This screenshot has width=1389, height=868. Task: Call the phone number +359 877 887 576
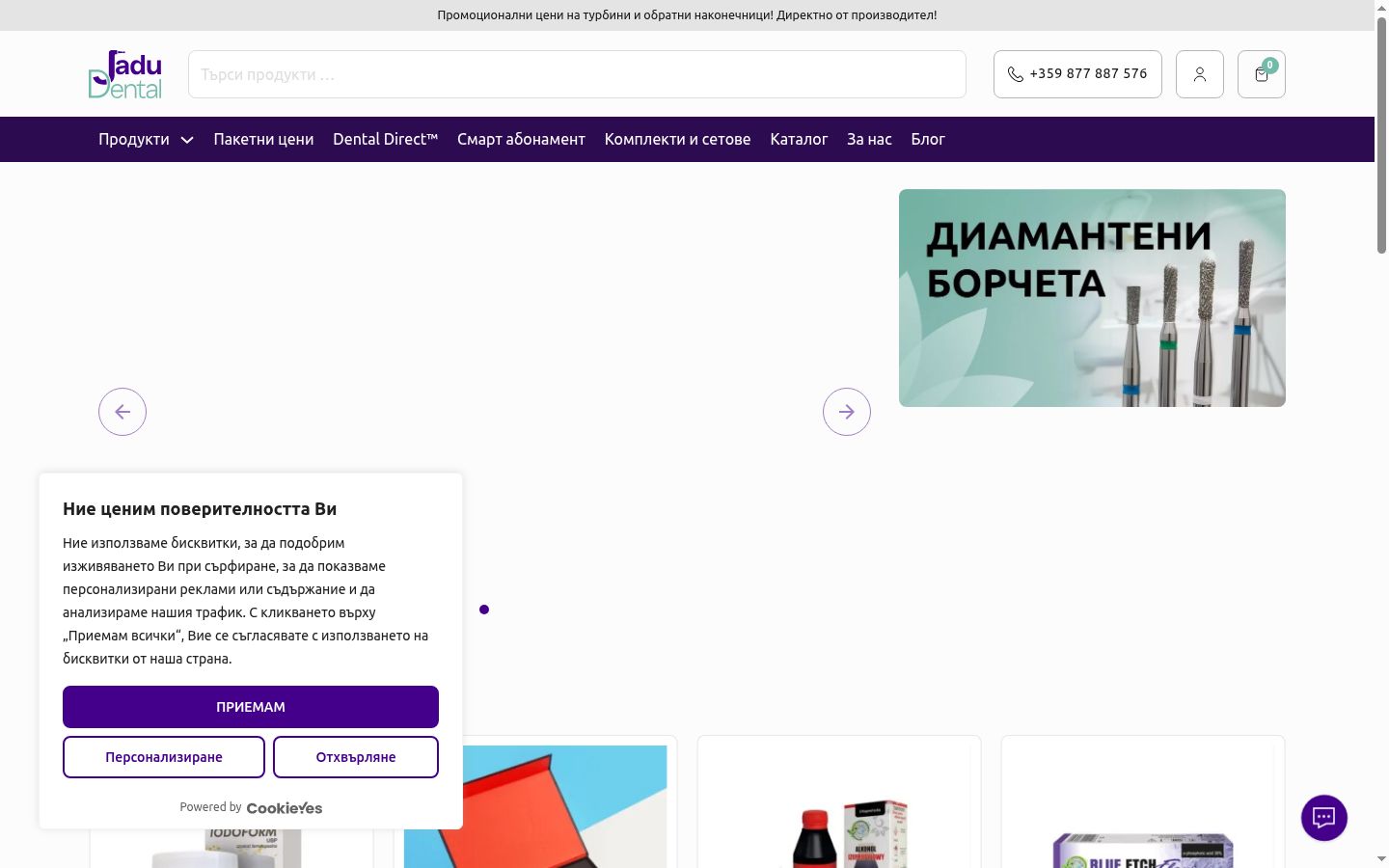(1077, 74)
